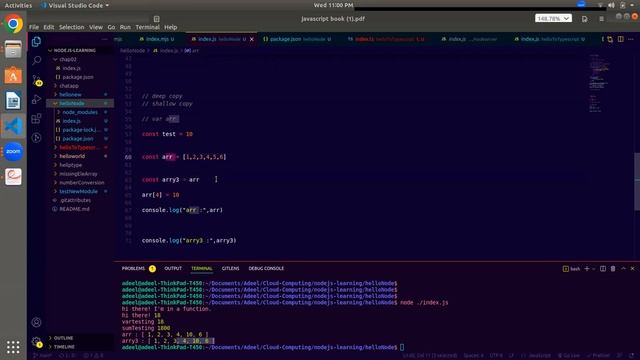Expand the TIMELINE section
Screen dimensions: 640x360
[x=64, y=347]
